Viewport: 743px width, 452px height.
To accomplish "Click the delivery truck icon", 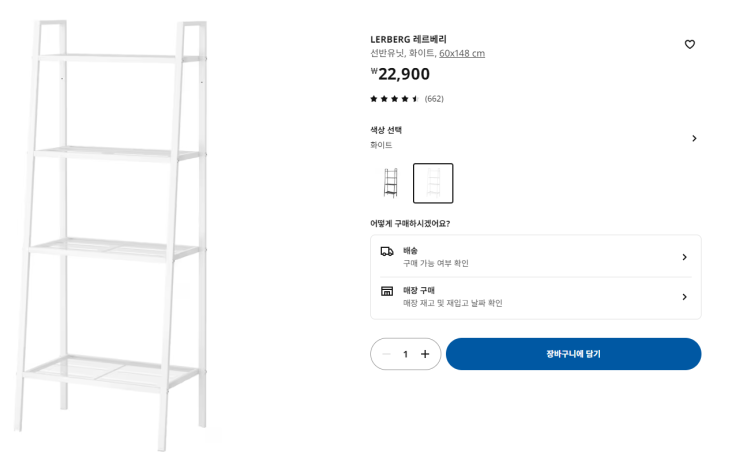I will pos(387,251).
